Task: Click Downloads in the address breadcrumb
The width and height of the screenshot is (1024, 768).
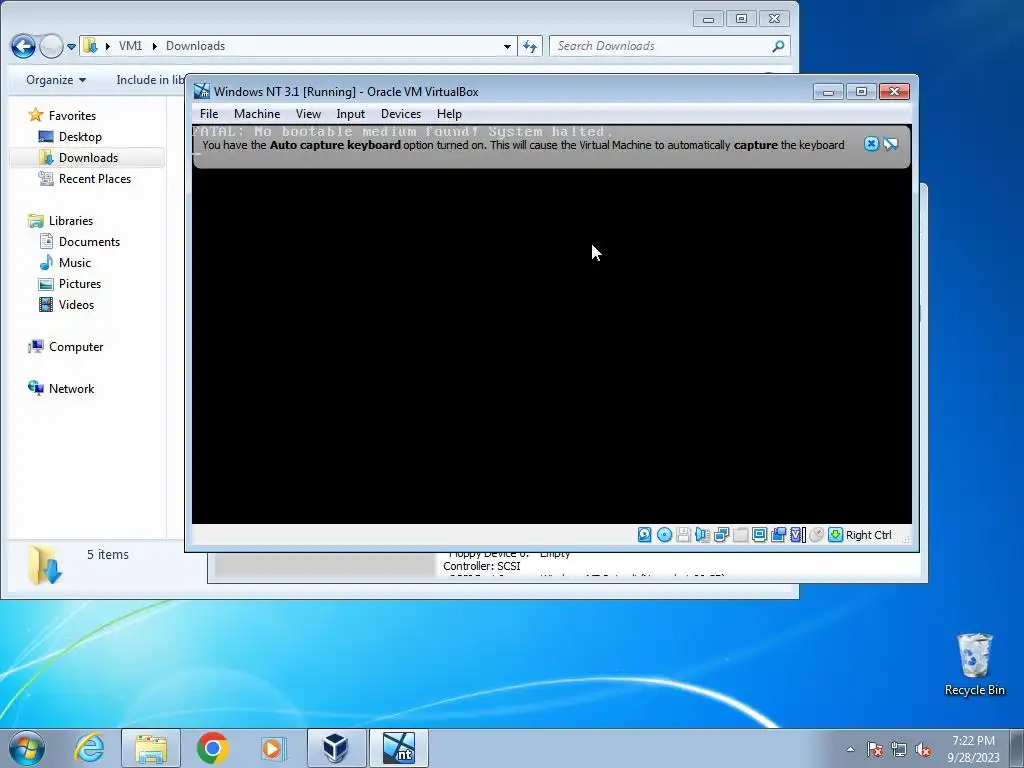Action: point(195,46)
